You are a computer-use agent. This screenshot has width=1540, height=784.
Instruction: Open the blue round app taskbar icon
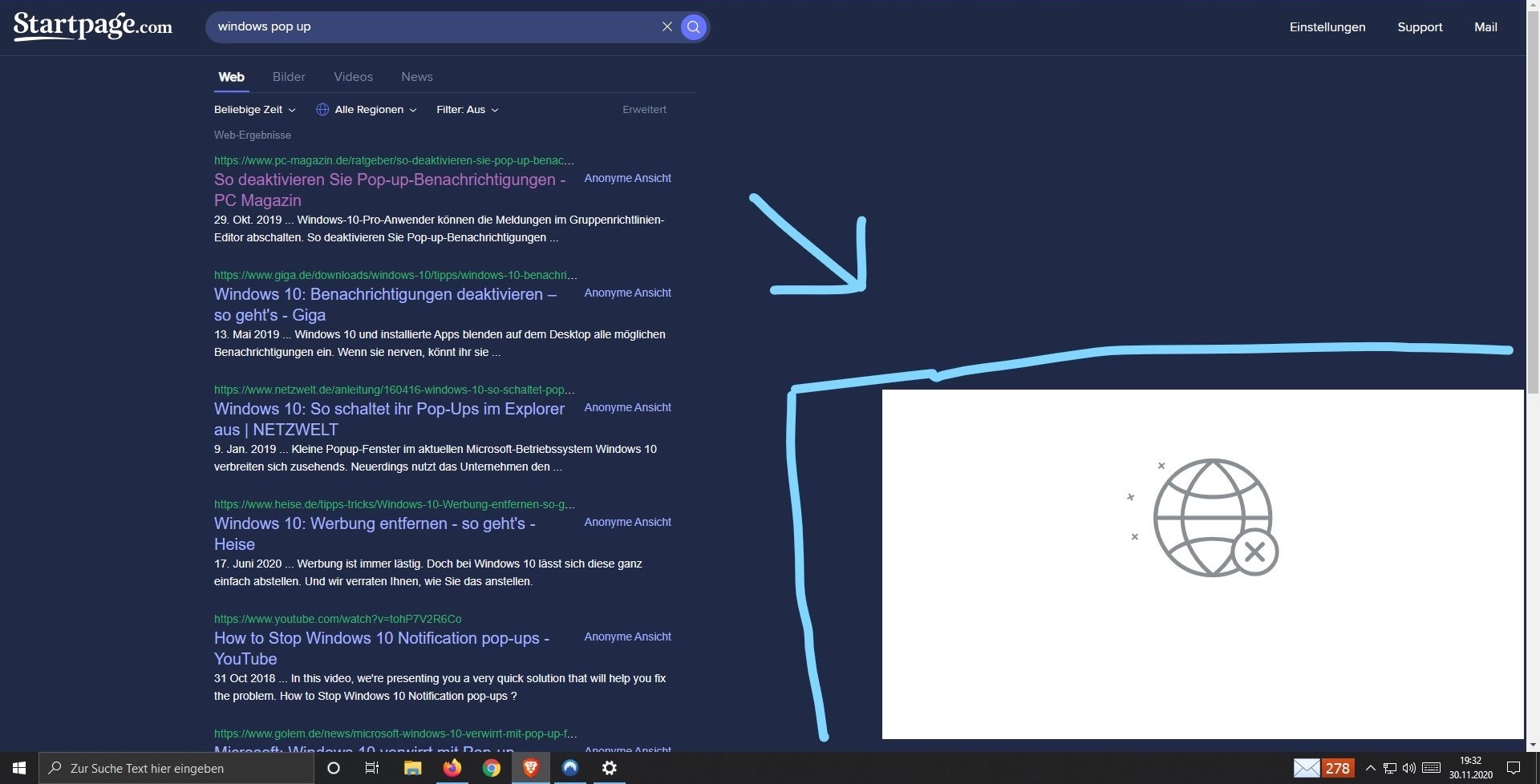(x=569, y=768)
